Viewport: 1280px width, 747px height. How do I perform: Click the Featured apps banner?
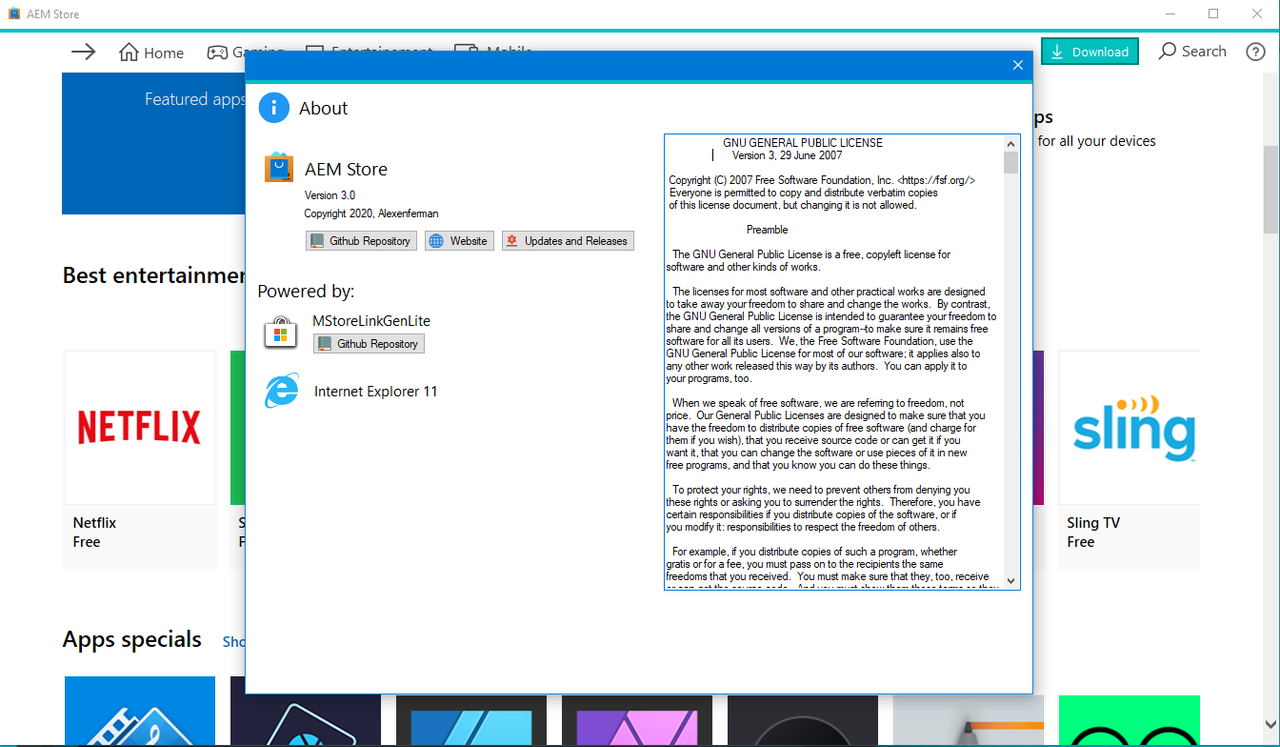pos(154,143)
